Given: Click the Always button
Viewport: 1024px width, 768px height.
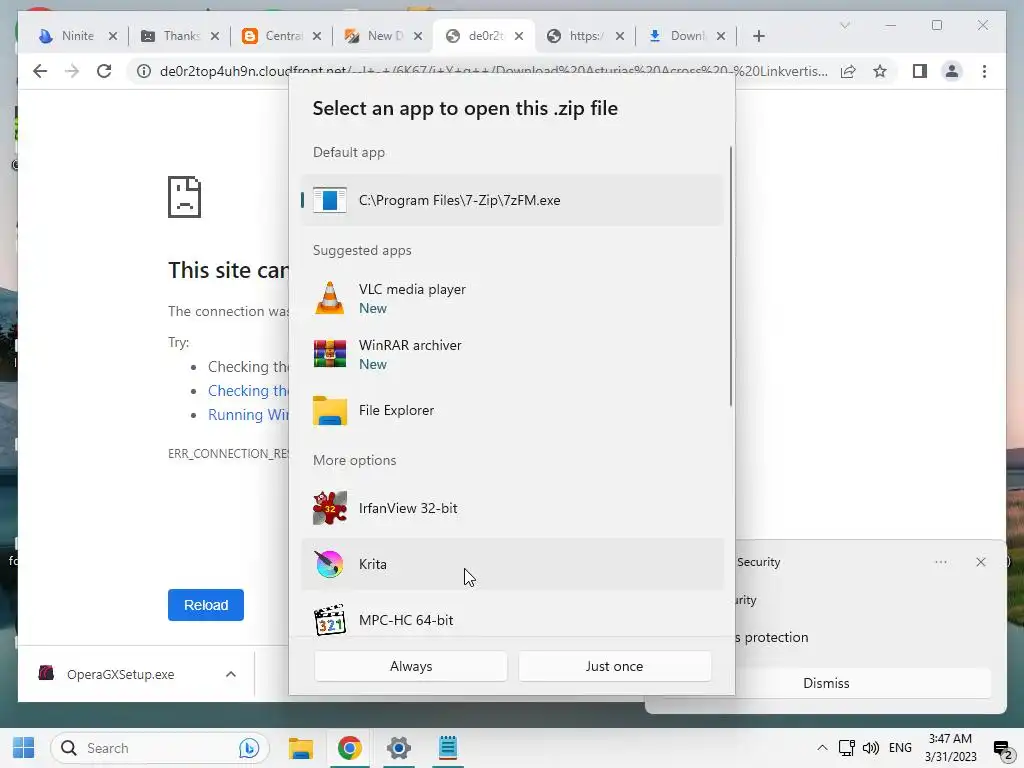Looking at the screenshot, I should tap(411, 666).
